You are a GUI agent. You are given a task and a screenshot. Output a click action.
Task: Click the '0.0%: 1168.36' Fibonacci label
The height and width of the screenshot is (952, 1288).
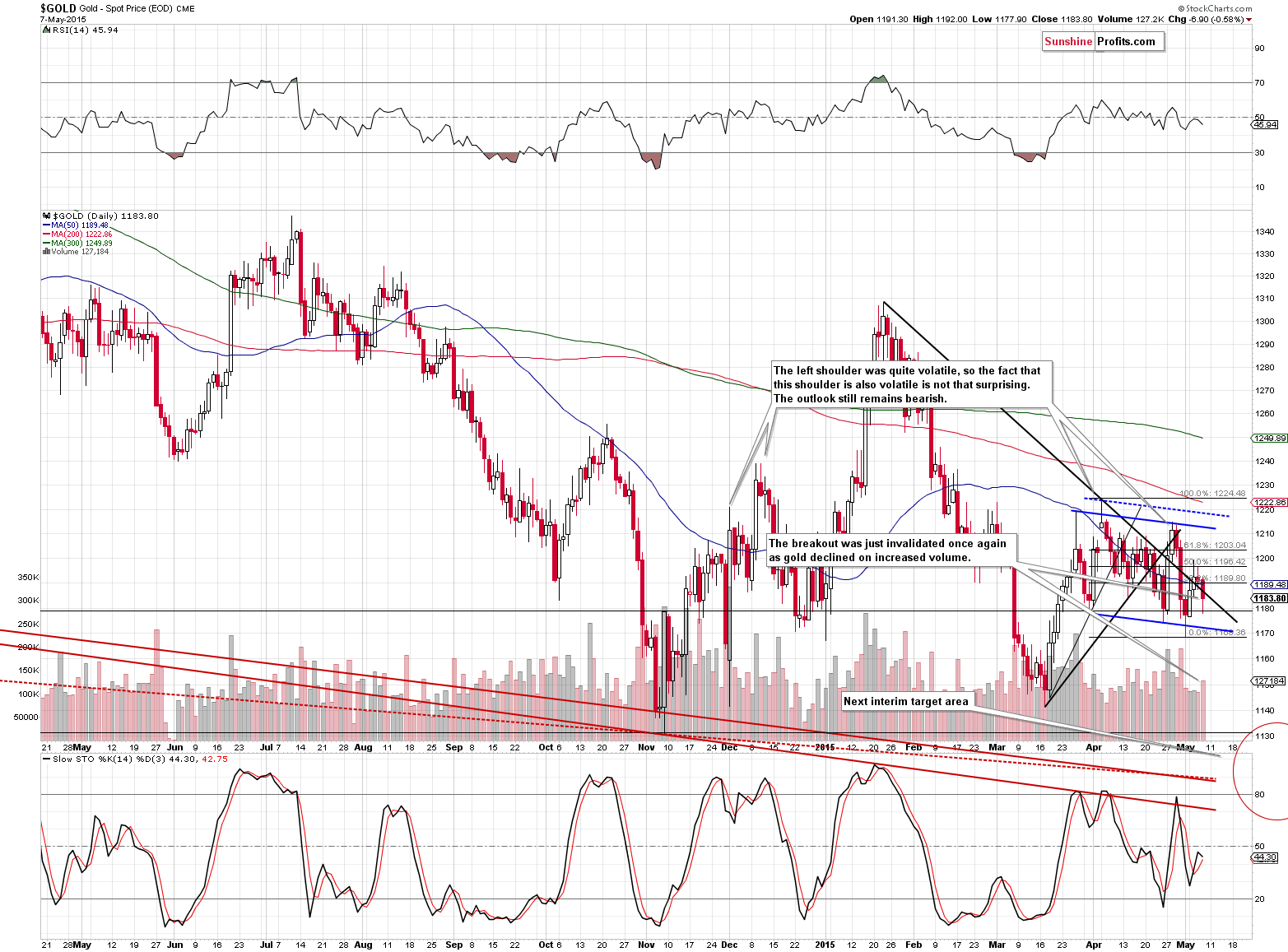point(1217,633)
